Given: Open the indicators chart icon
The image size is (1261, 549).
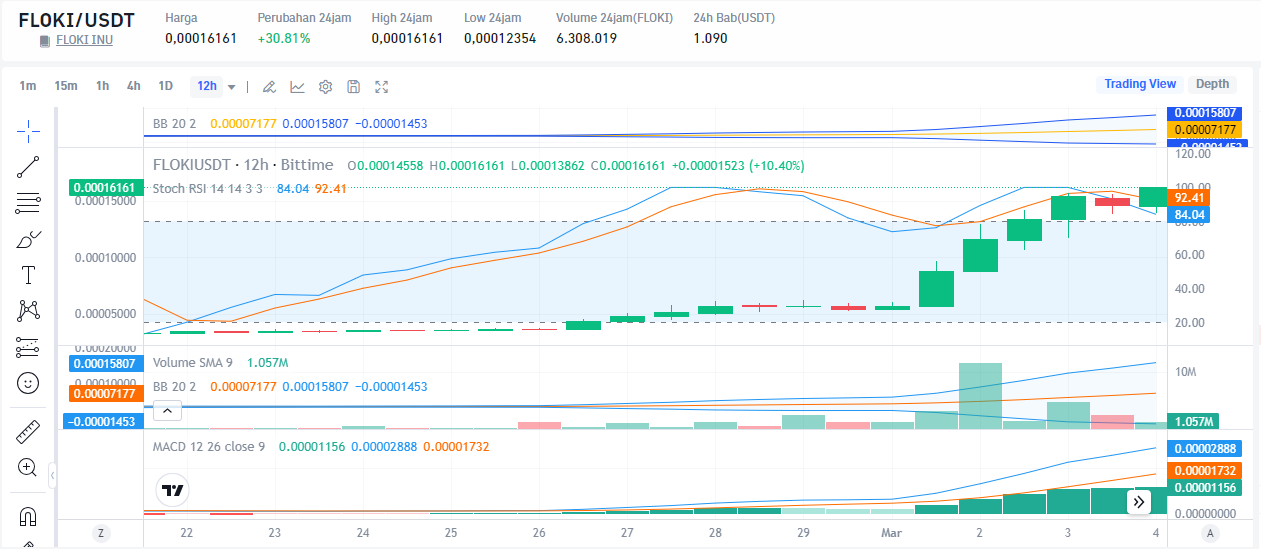Looking at the screenshot, I should tap(297, 87).
